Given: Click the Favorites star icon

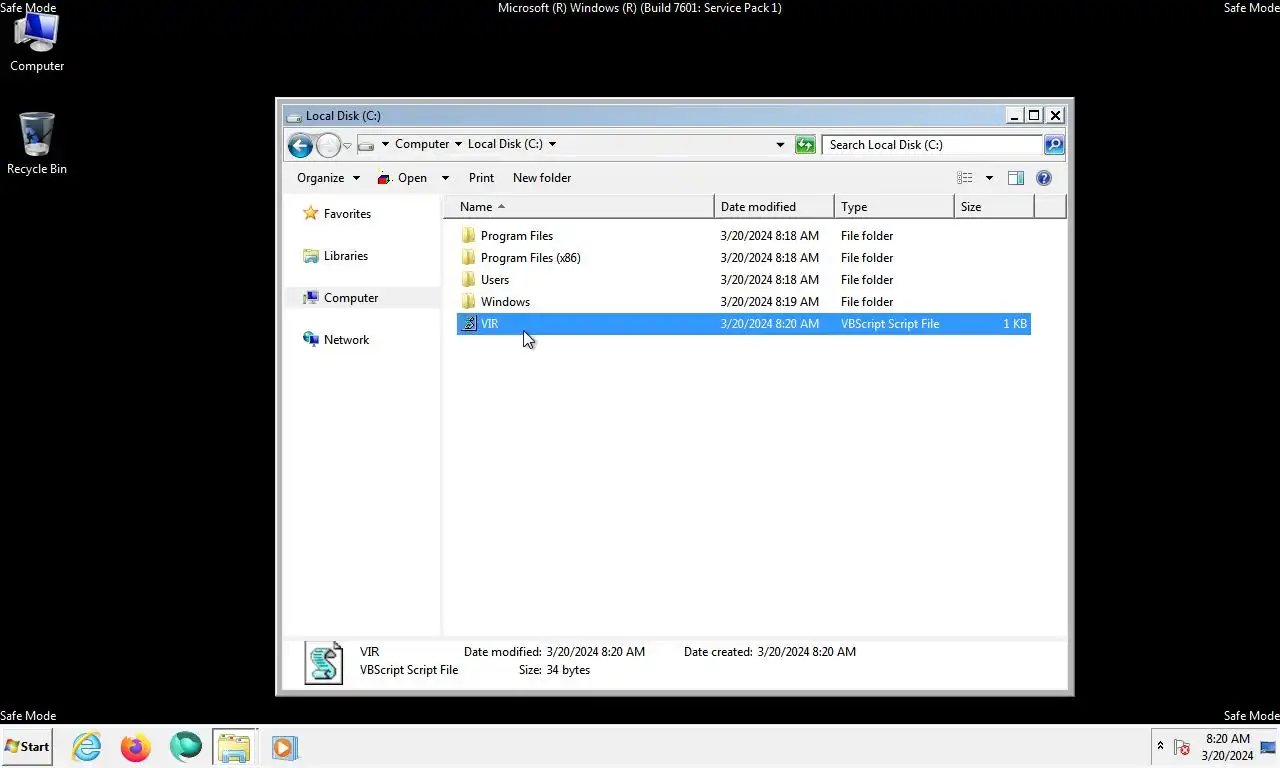Looking at the screenshot, I should pyautogui.click(x=311, y=213).
